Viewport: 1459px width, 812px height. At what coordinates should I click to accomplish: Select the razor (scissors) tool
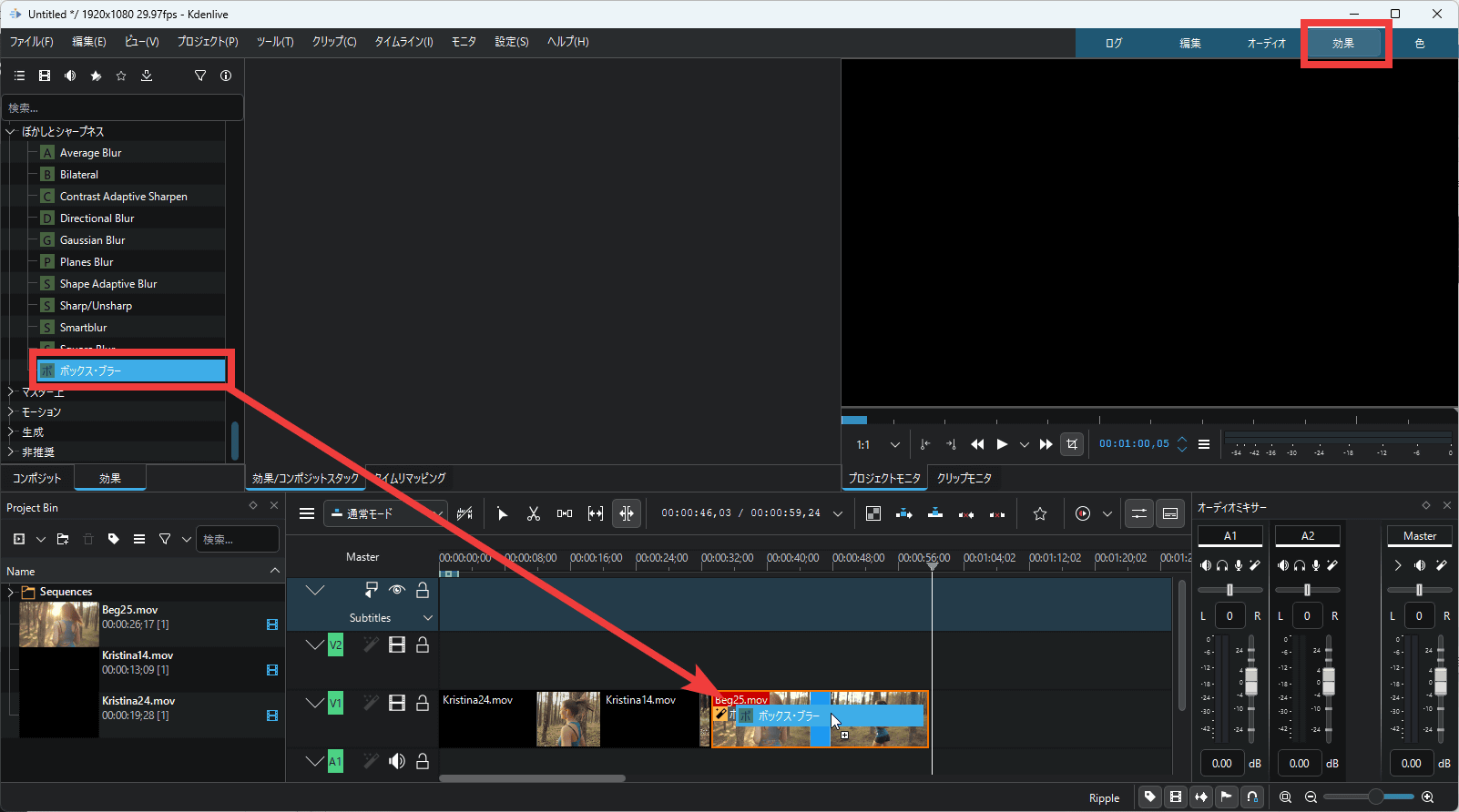[534, 514]
